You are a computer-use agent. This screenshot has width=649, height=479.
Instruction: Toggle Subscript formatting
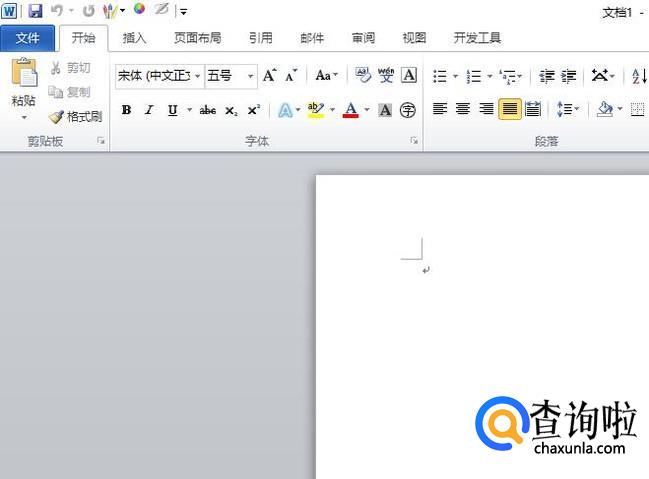pos(231,111)
